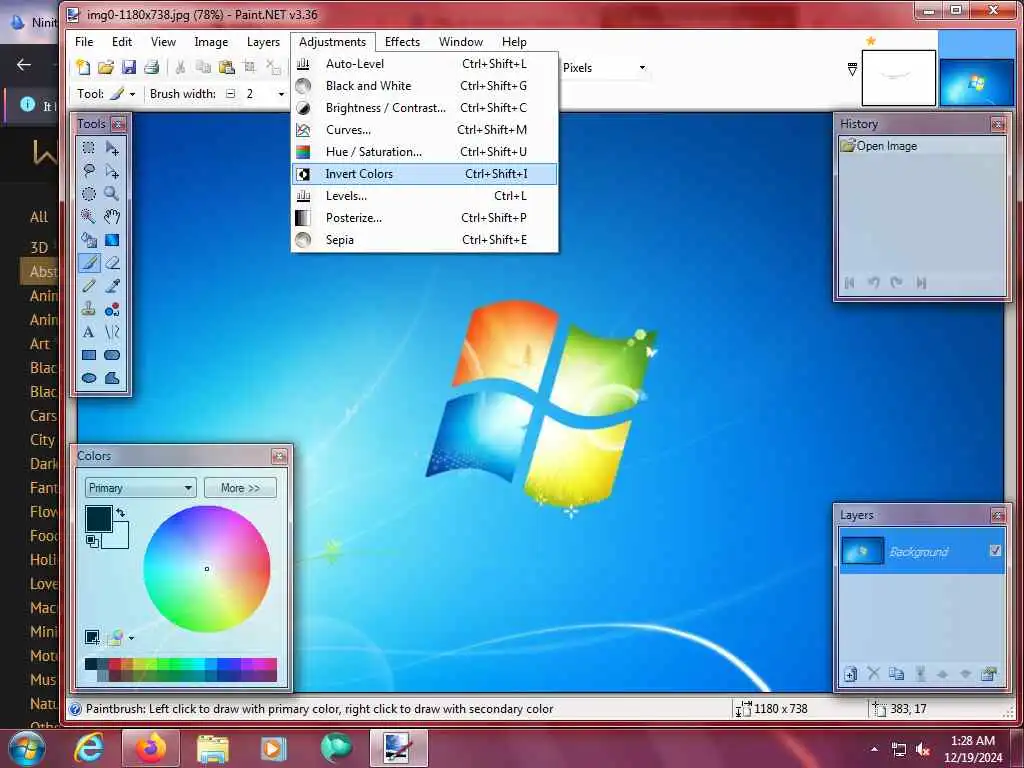Select the Color Picker eyedropper tool
Viewport: 1024px width, 768px height.
click(112, 286)
